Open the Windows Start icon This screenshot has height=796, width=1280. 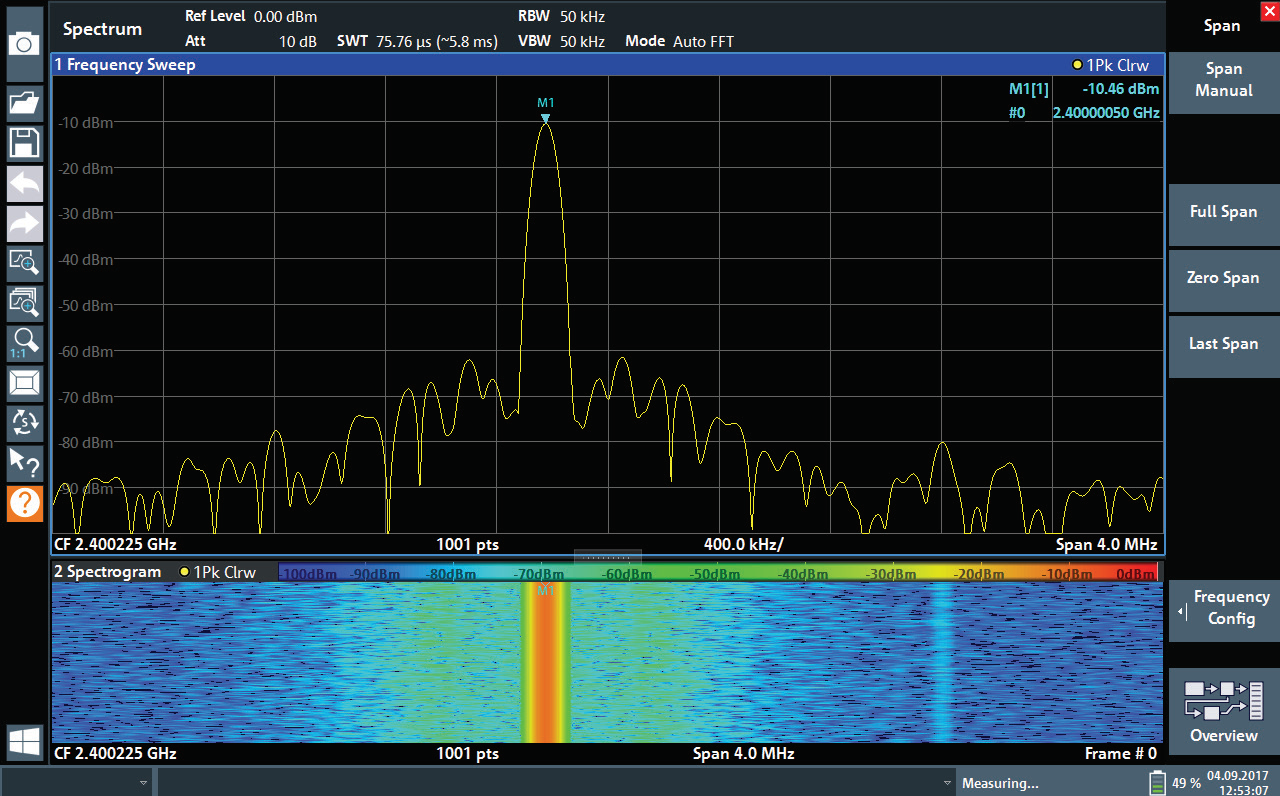24,741
